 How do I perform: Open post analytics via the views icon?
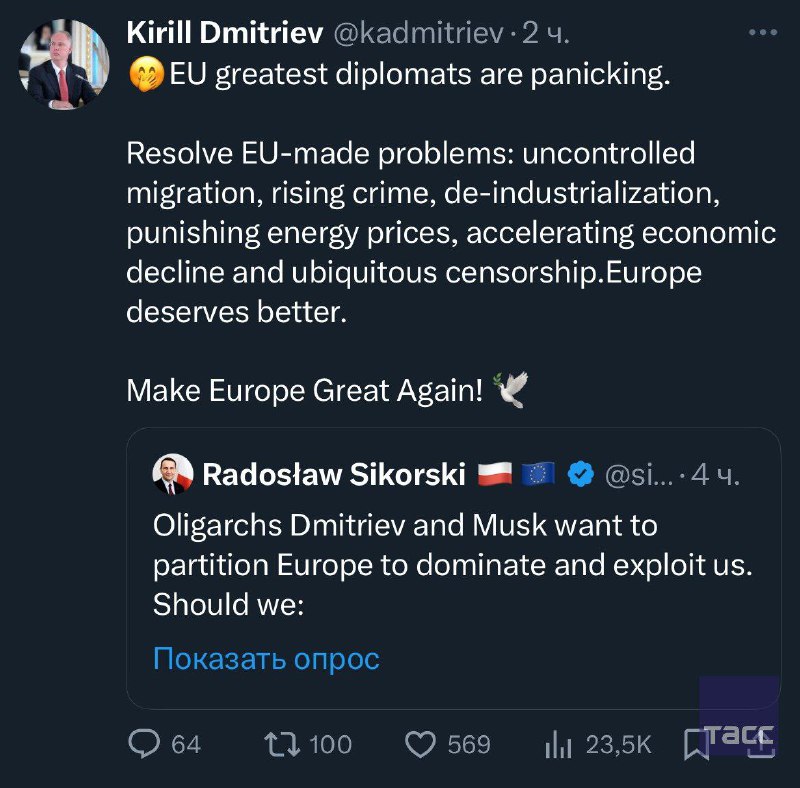point(558,744)
